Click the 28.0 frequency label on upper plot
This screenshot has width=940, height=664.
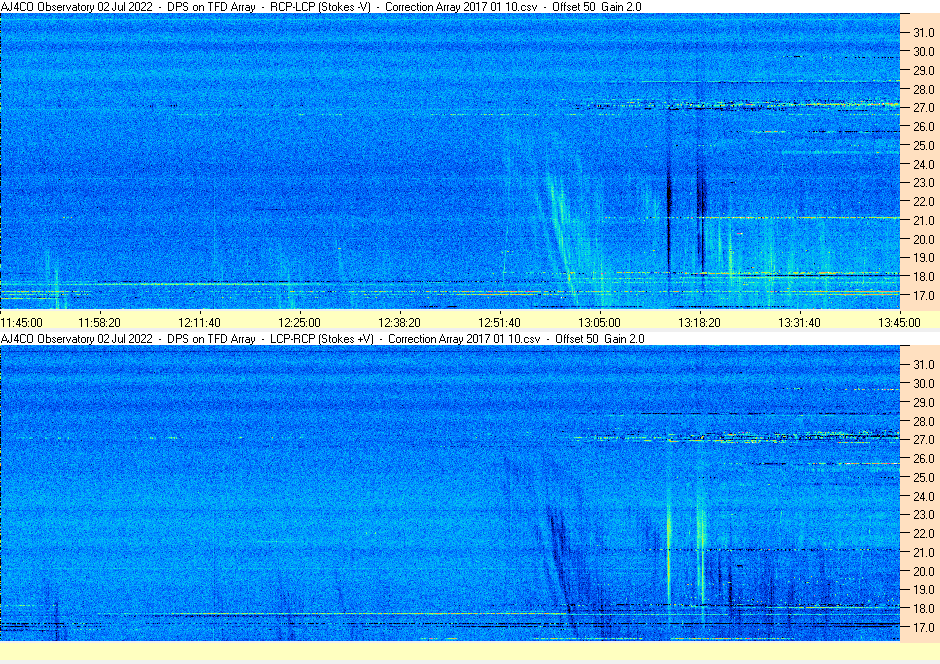[923, 89]
